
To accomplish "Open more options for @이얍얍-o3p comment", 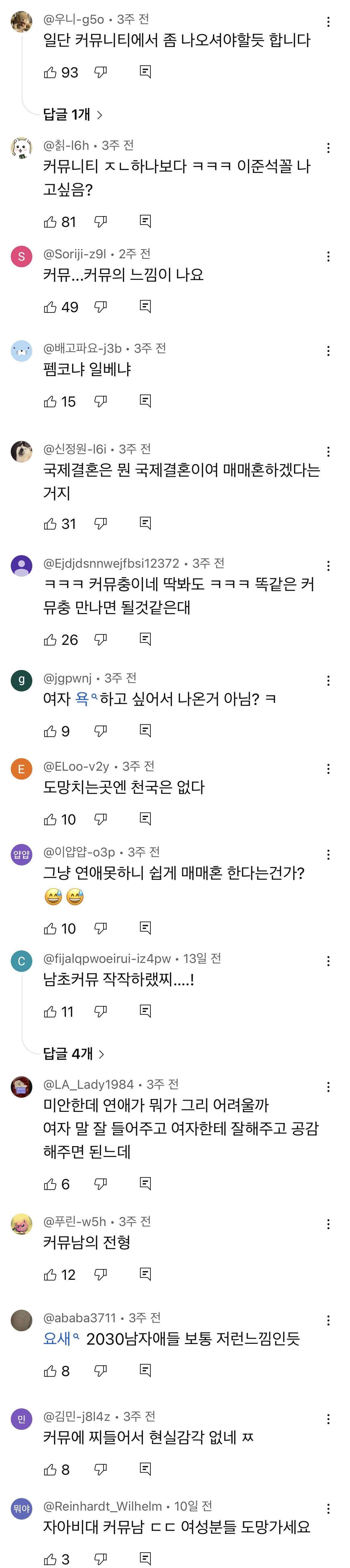I will pyautogui.click(x=329, y=855).
